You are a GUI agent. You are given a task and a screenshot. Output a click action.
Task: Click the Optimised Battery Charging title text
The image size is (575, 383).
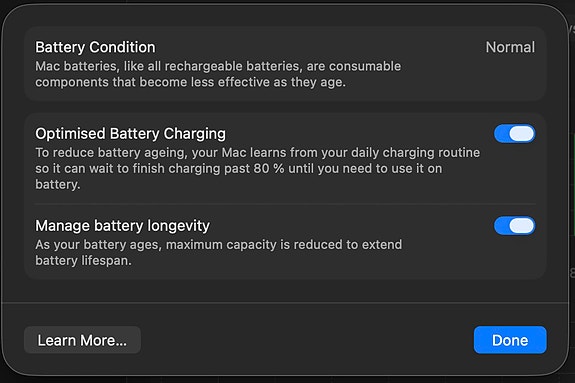tap(131, 134)
